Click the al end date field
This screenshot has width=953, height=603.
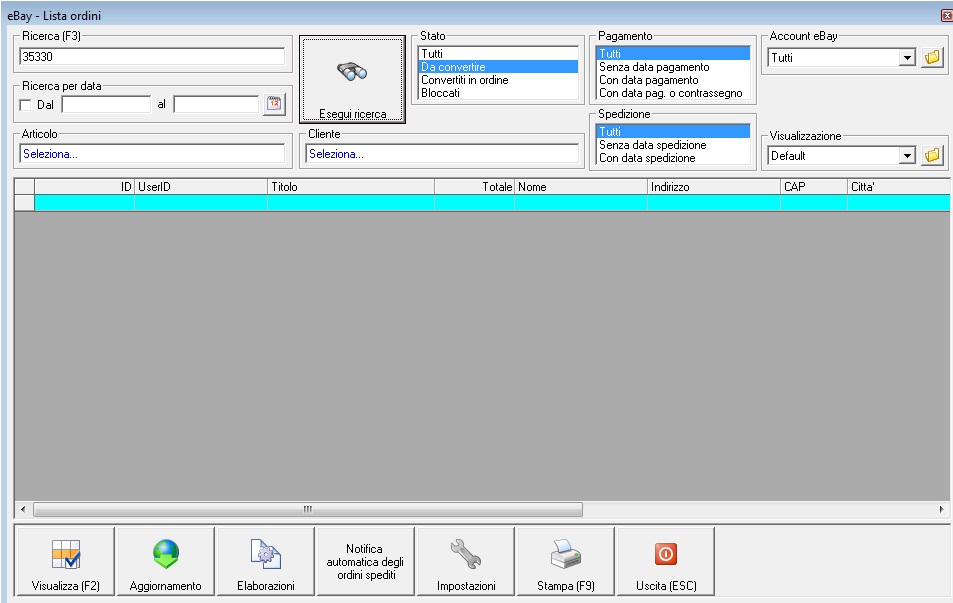[x=216, y=105]
